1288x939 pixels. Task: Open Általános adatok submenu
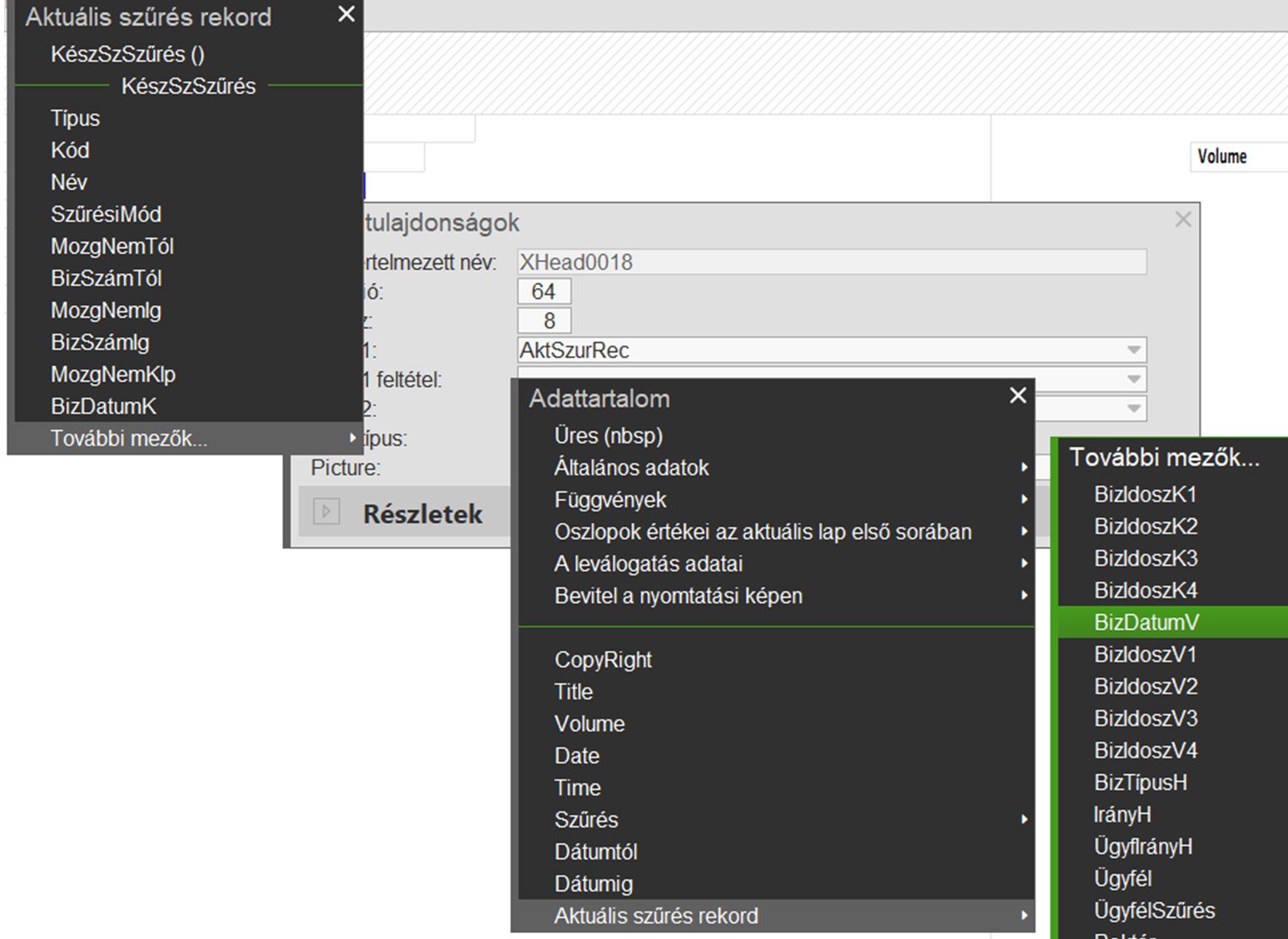click(631, 468)
